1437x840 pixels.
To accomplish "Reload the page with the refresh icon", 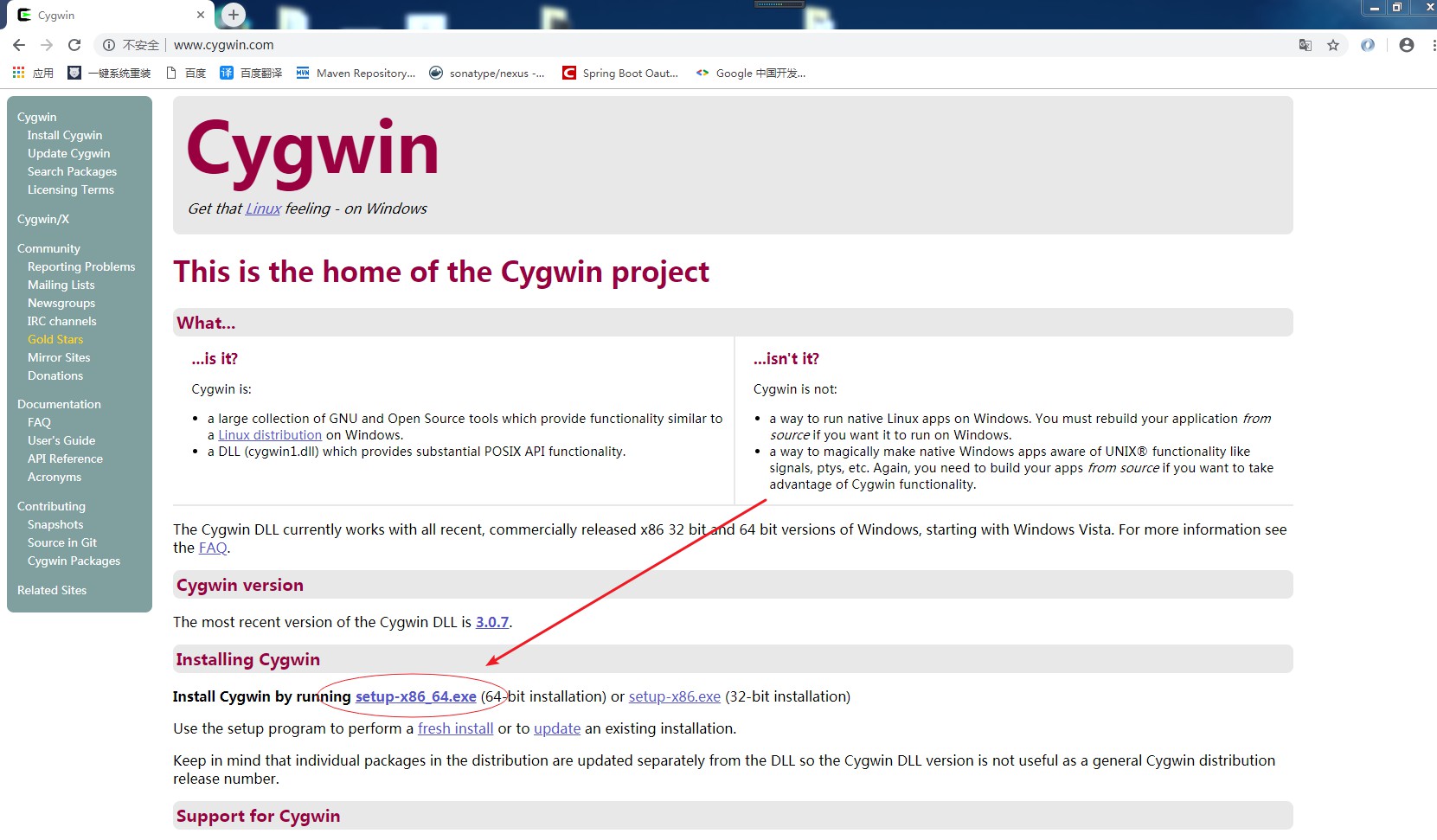I will click(x=74, y=45).
